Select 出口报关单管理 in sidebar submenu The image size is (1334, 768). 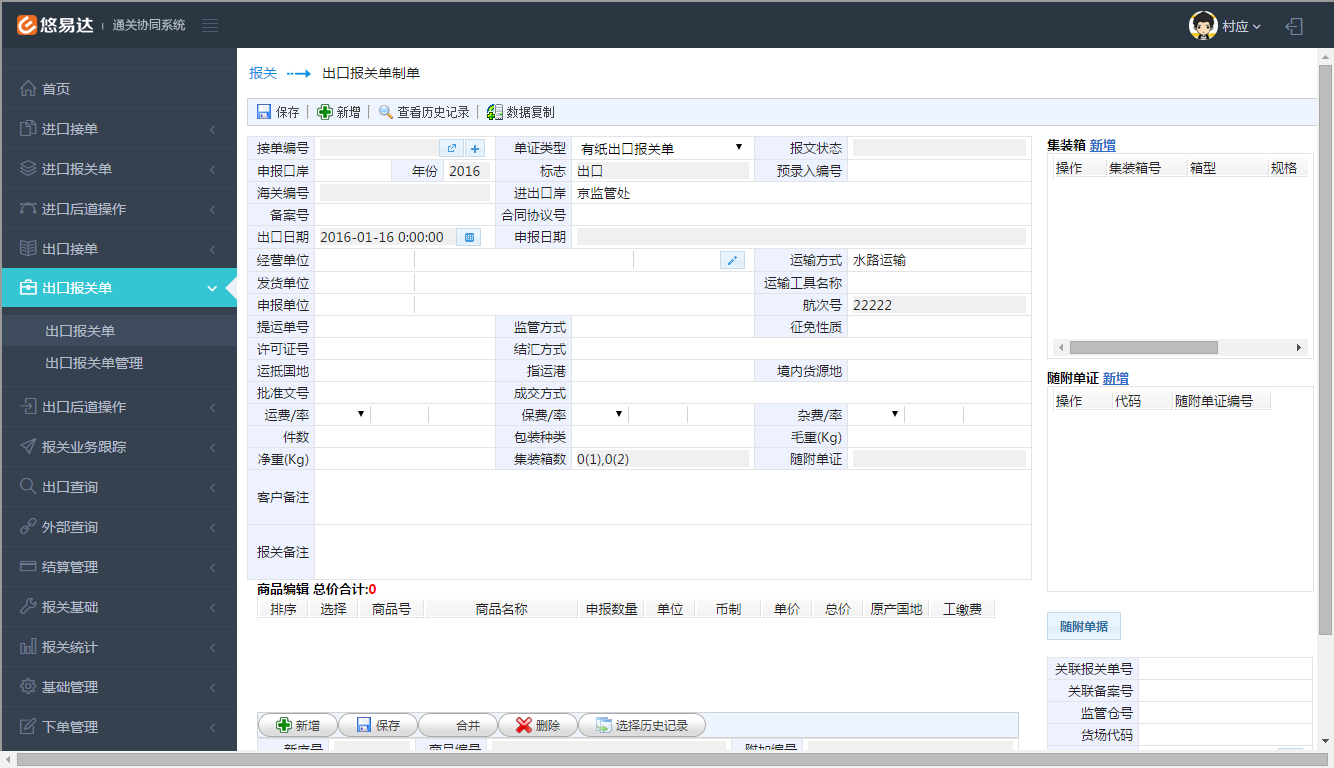click(x=94, y=363)
